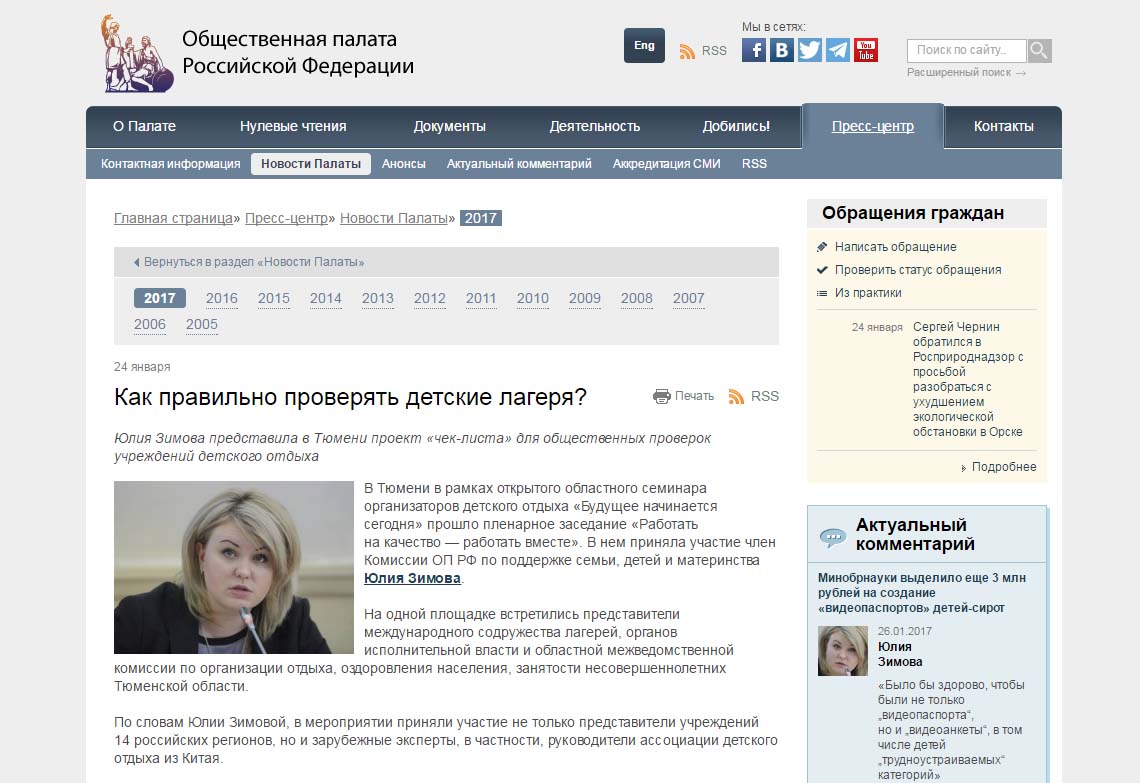Select year 2008 in archive list
1140x783 pixels.
coord(637,298)
